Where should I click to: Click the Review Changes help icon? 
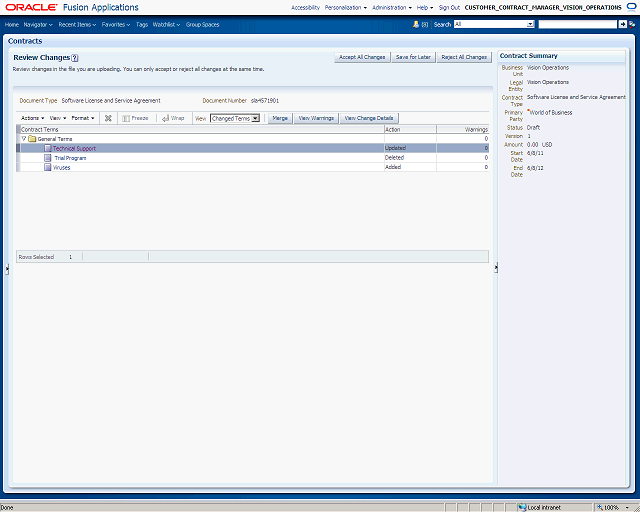[75, 58]
